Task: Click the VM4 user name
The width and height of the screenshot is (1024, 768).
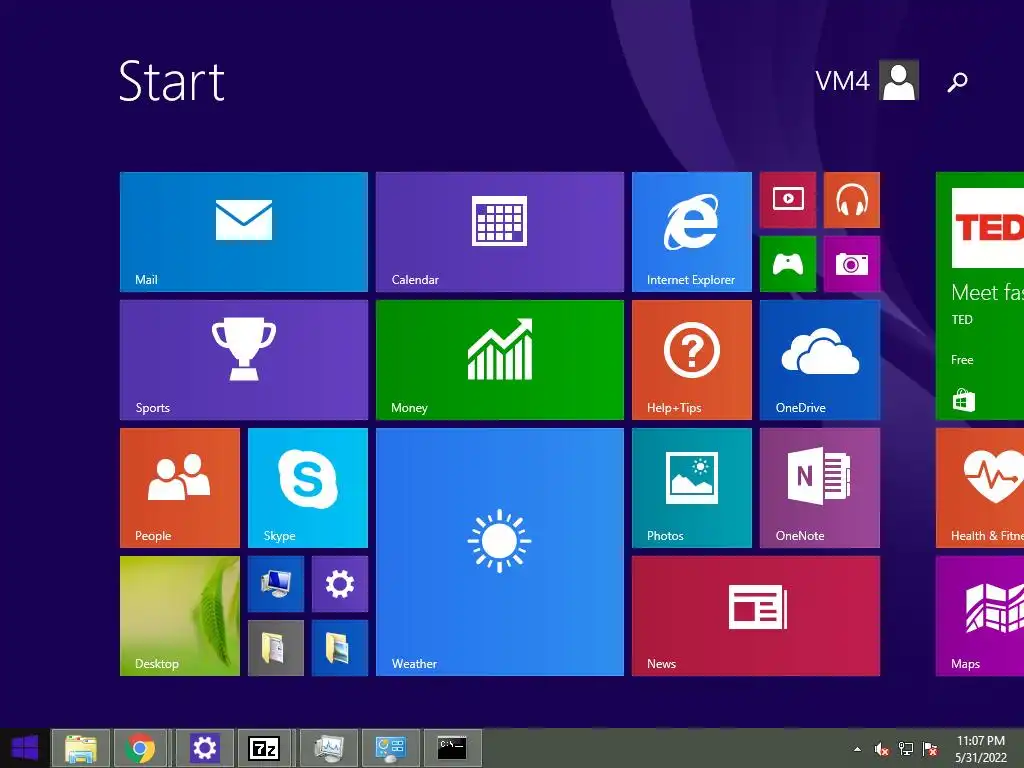Action: click(x=842, y=81)
